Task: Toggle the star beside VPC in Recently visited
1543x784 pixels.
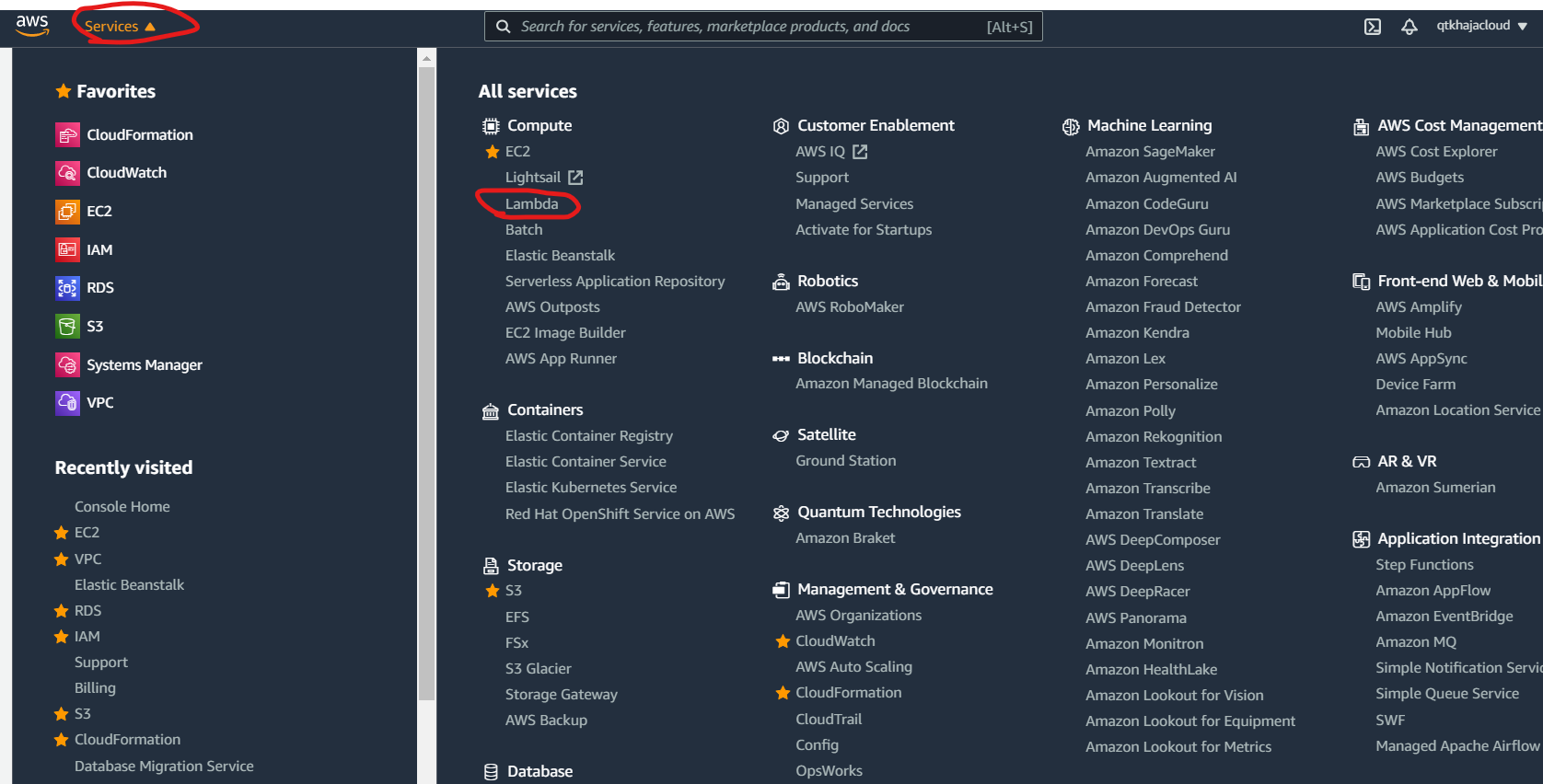Action: (x=62, y=559)
